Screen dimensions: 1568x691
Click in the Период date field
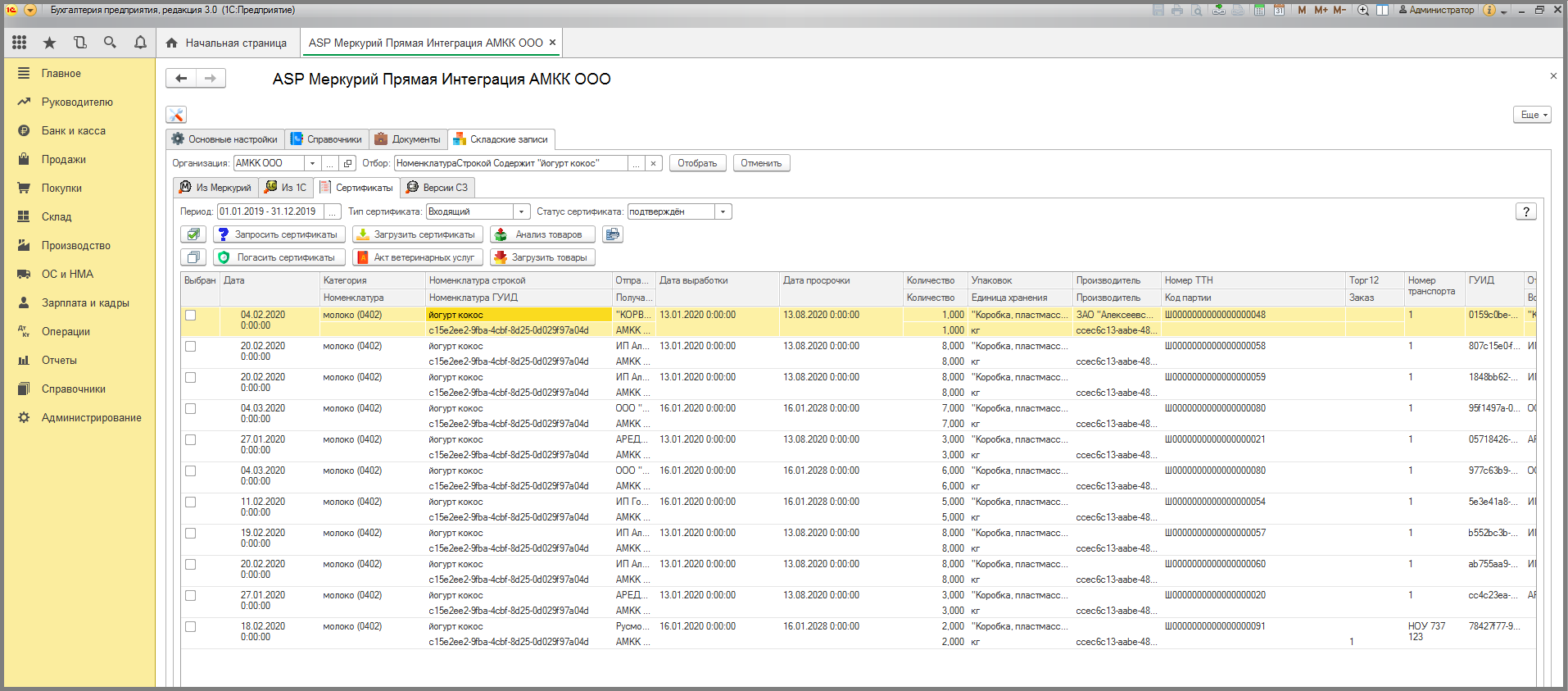coord(270,211)
